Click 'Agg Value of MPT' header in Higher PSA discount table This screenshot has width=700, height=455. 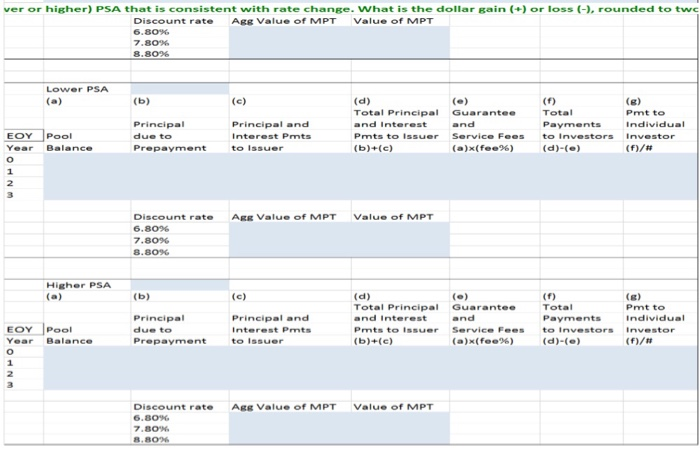(x=284, y=407)
